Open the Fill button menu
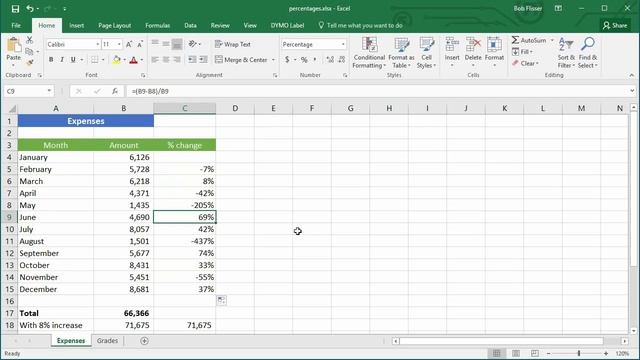The height and width of the screenshot is (360, 640). click(522, 52)
